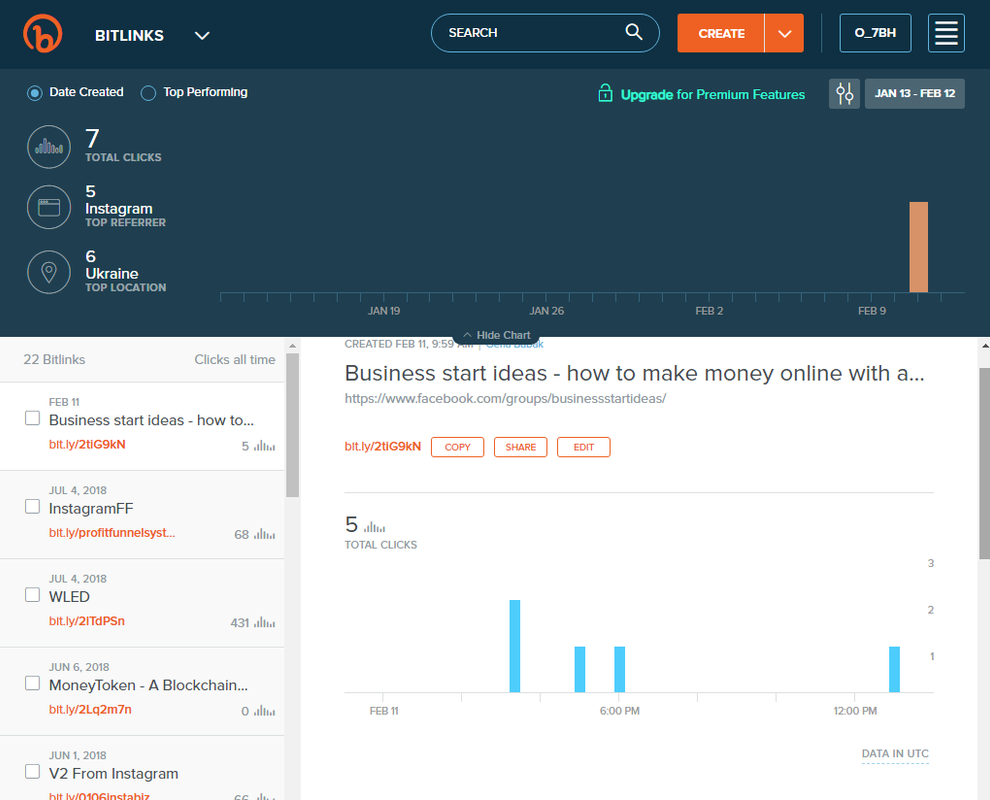Check the WLED checkbox
The height and width of the screenshot is (800, 990).
click(x=32, y=595)
